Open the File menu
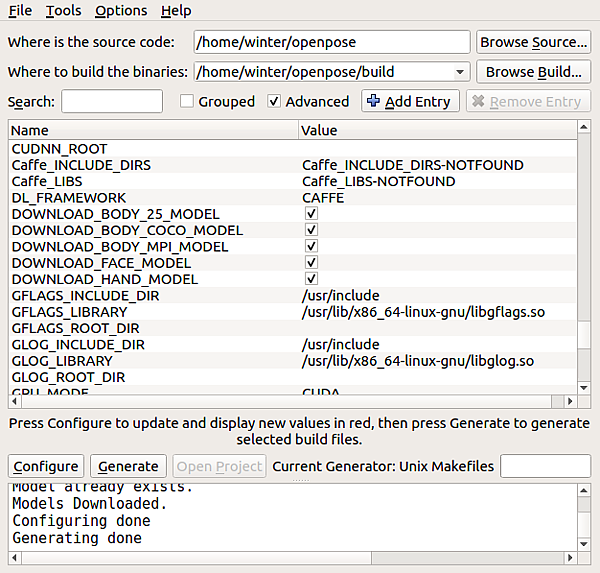Image resolution: width=600 pixels, height=573 pixels. [x=20, y=10]
